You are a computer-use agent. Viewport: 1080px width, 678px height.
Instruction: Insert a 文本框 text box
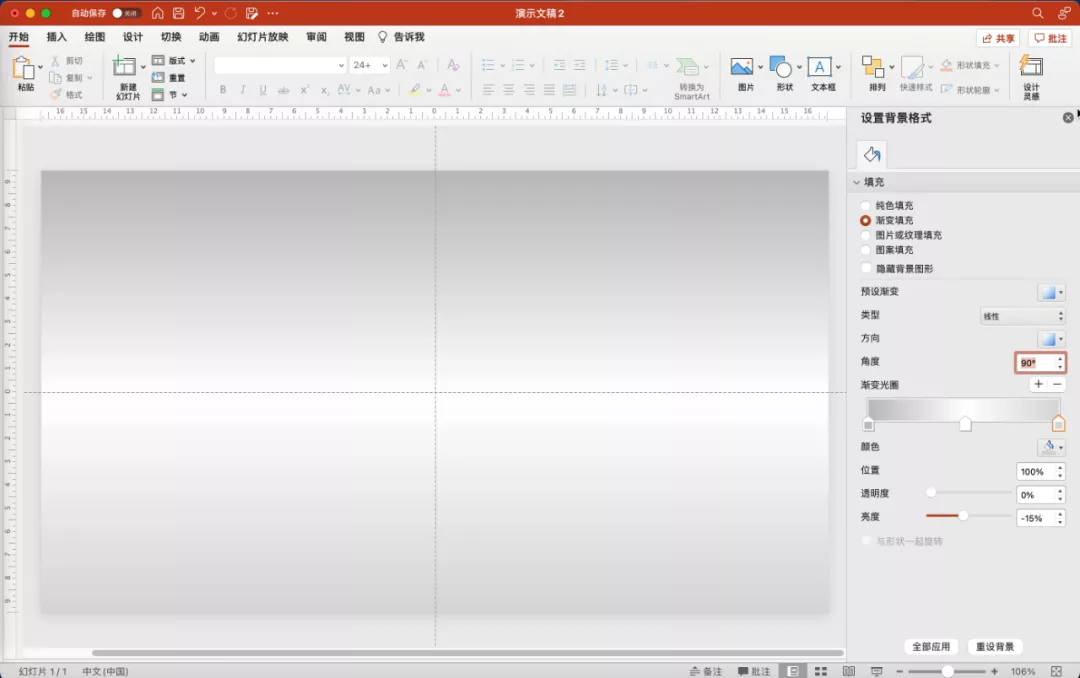[819, 67]
